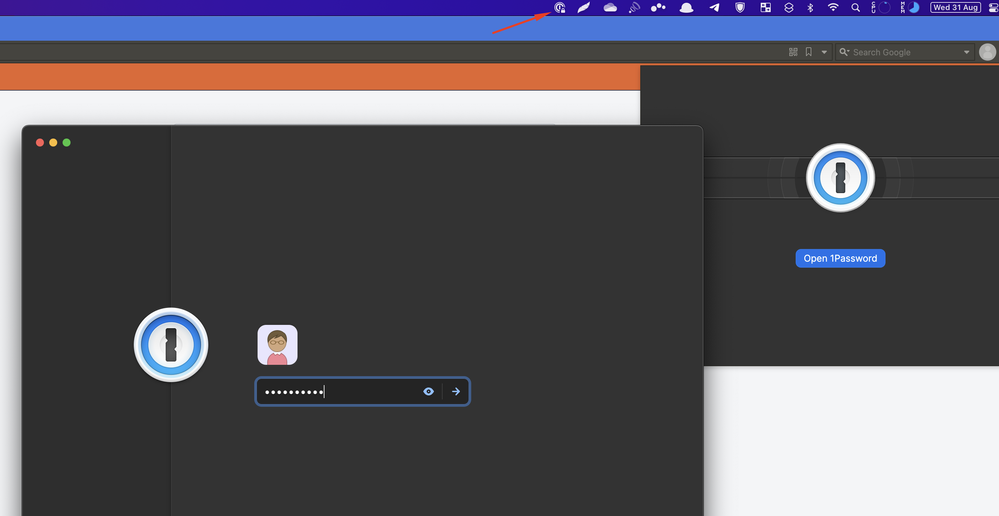The image size is (999, 516).
Task: Open search engine selector beside Search Google
Action: 845,52
